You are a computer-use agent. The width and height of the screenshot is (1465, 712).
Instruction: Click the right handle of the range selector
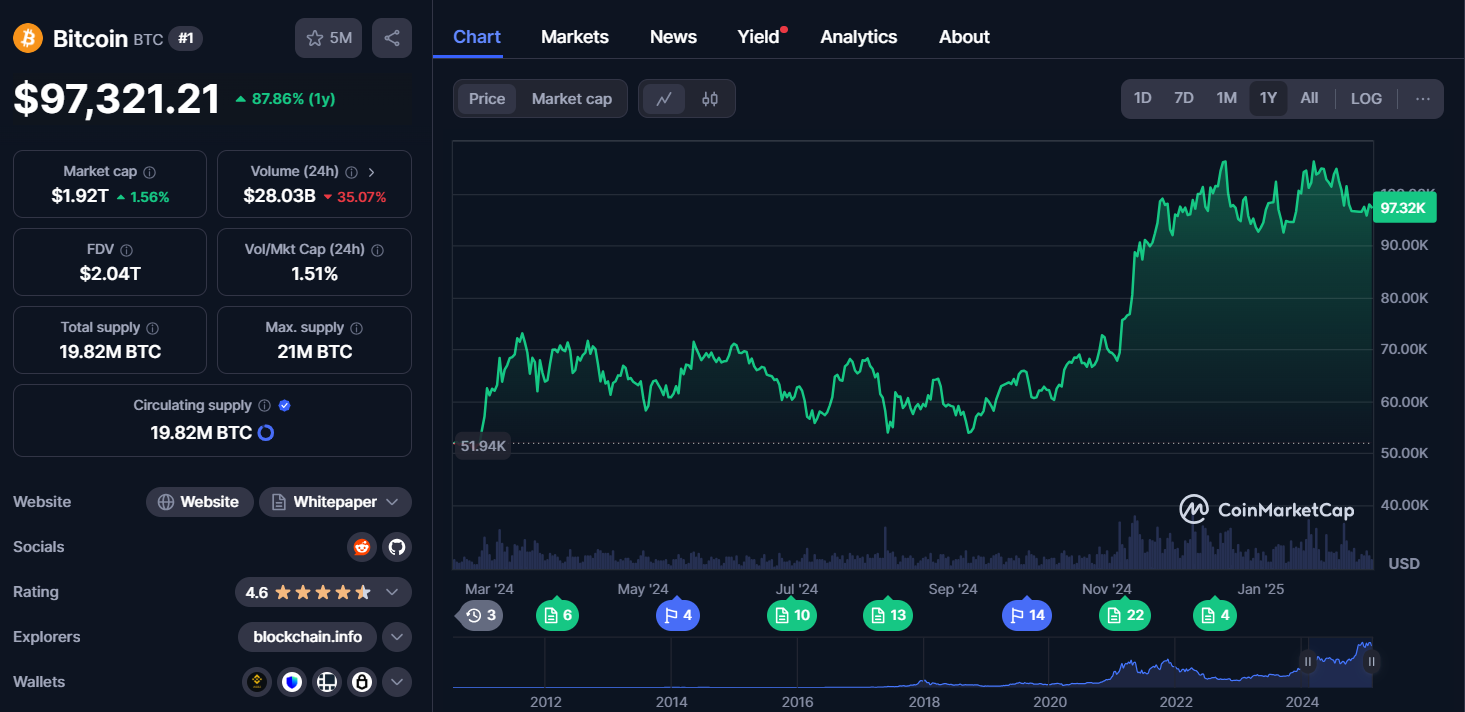pos(1372,661)
